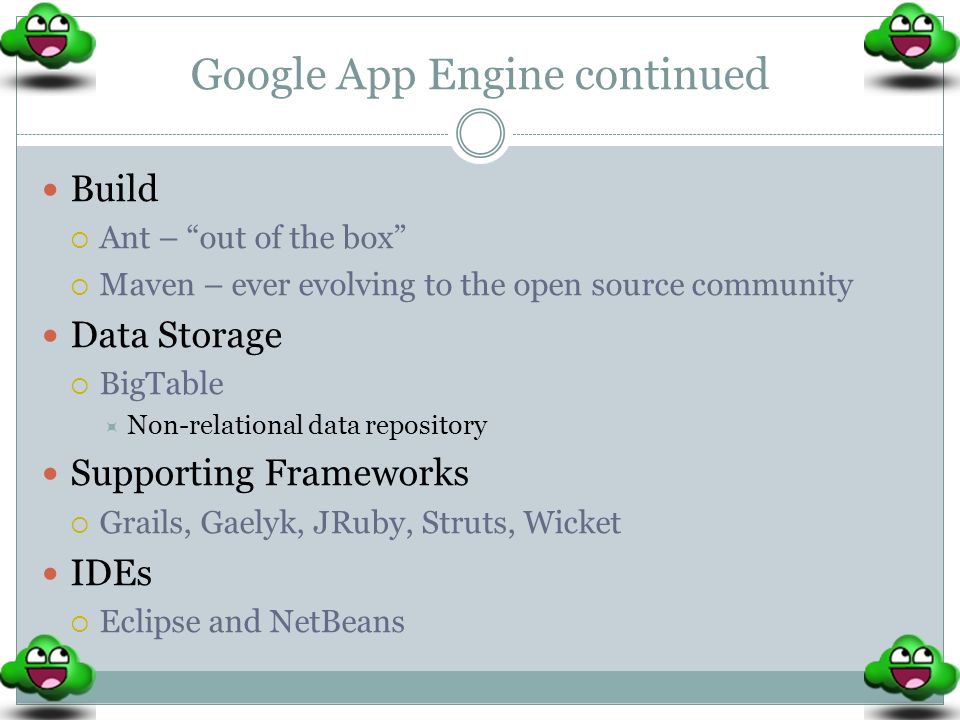Click the orange bullet beside Build
Screen dimensions: 960x720
tap(50, 190)
